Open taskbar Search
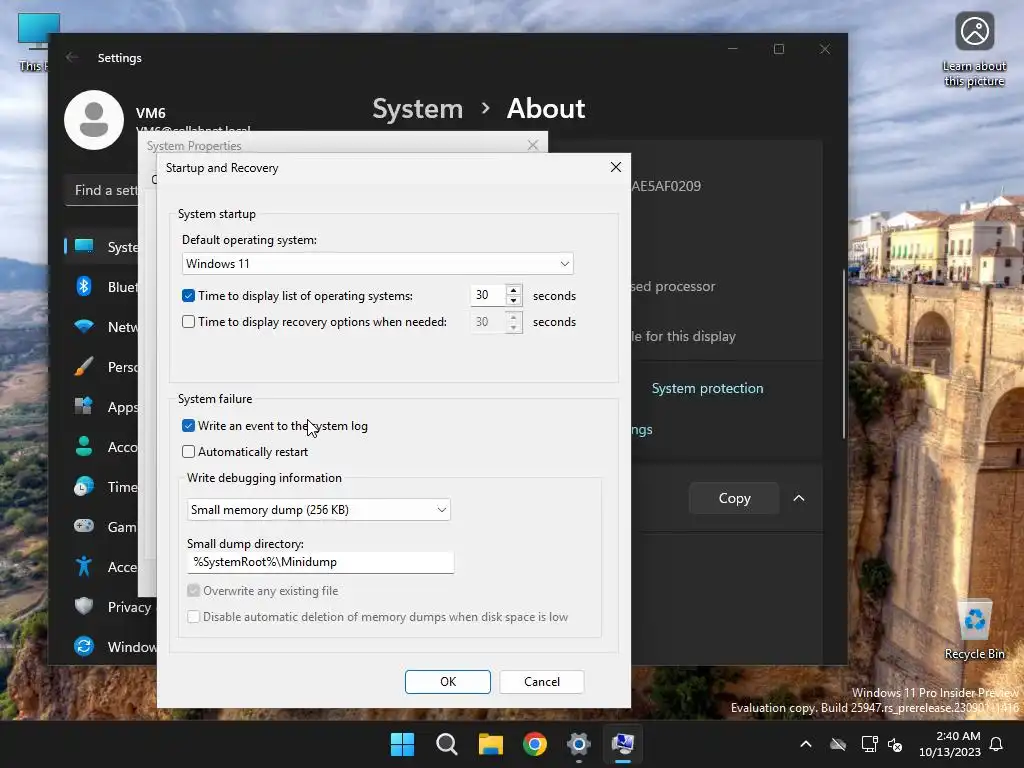 click(x=447, y=744)
